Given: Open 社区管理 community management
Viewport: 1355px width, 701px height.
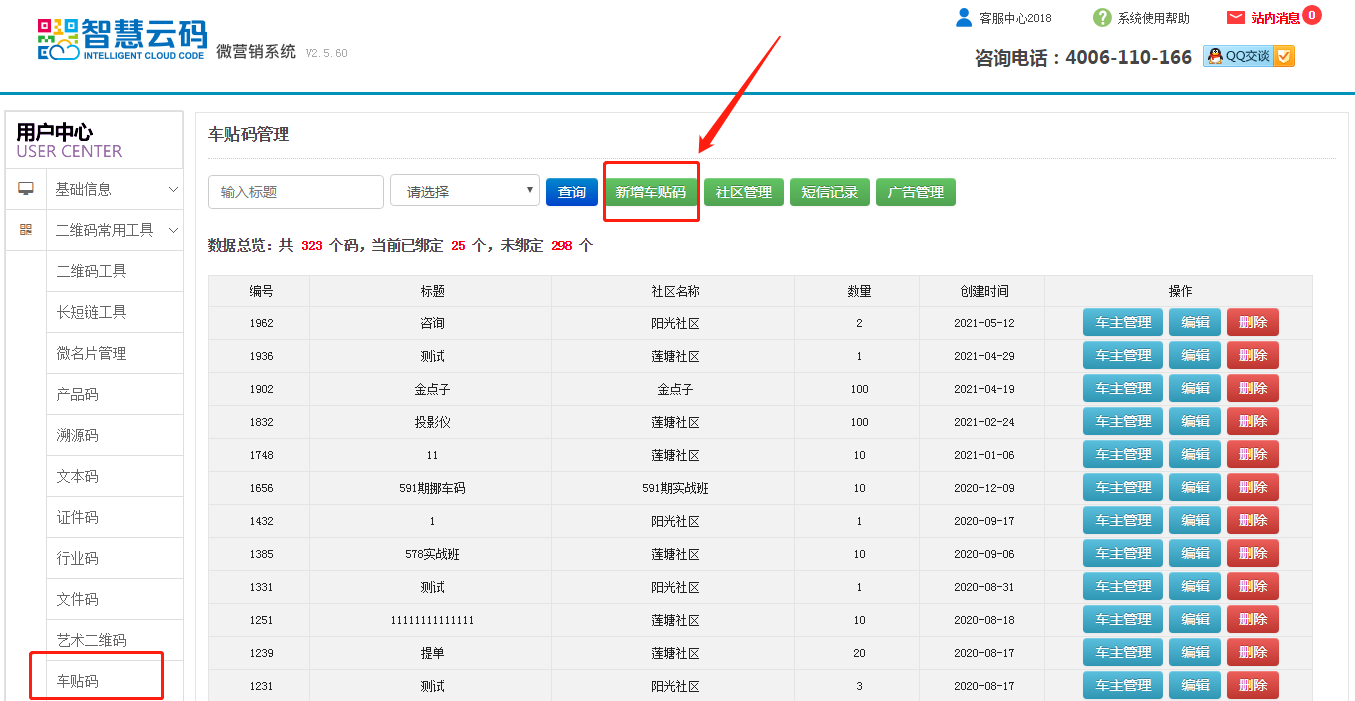Looking at the screenshot, I should click(x=744, y=192).
